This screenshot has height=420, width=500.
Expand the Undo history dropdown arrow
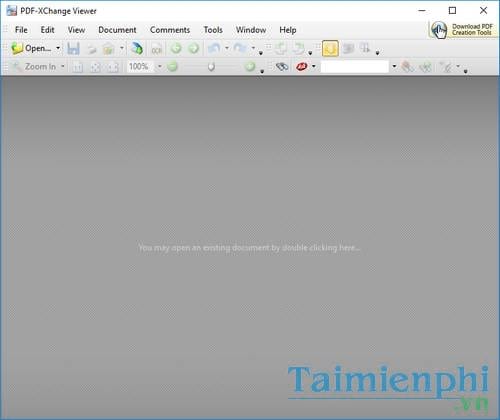point(227,48)
